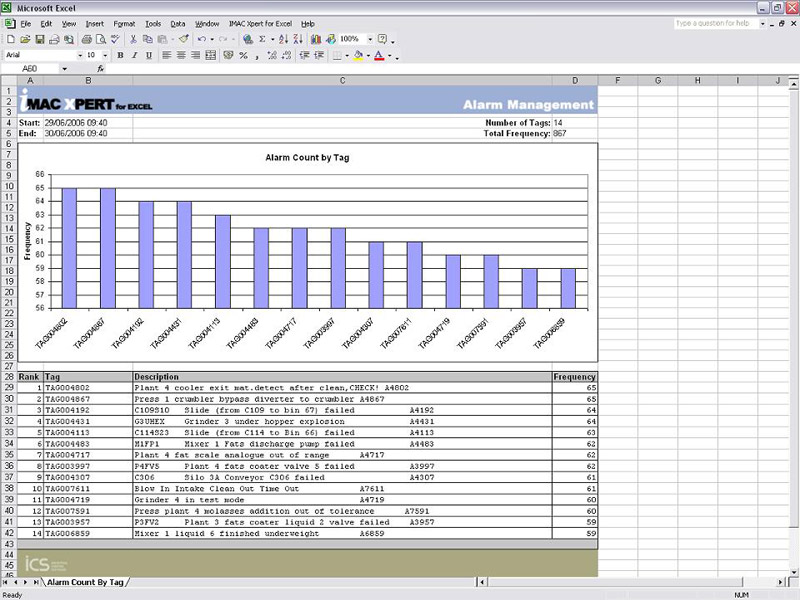Toggle Bold formatting
Screen dimensions: 800x600
pos(120,55)
